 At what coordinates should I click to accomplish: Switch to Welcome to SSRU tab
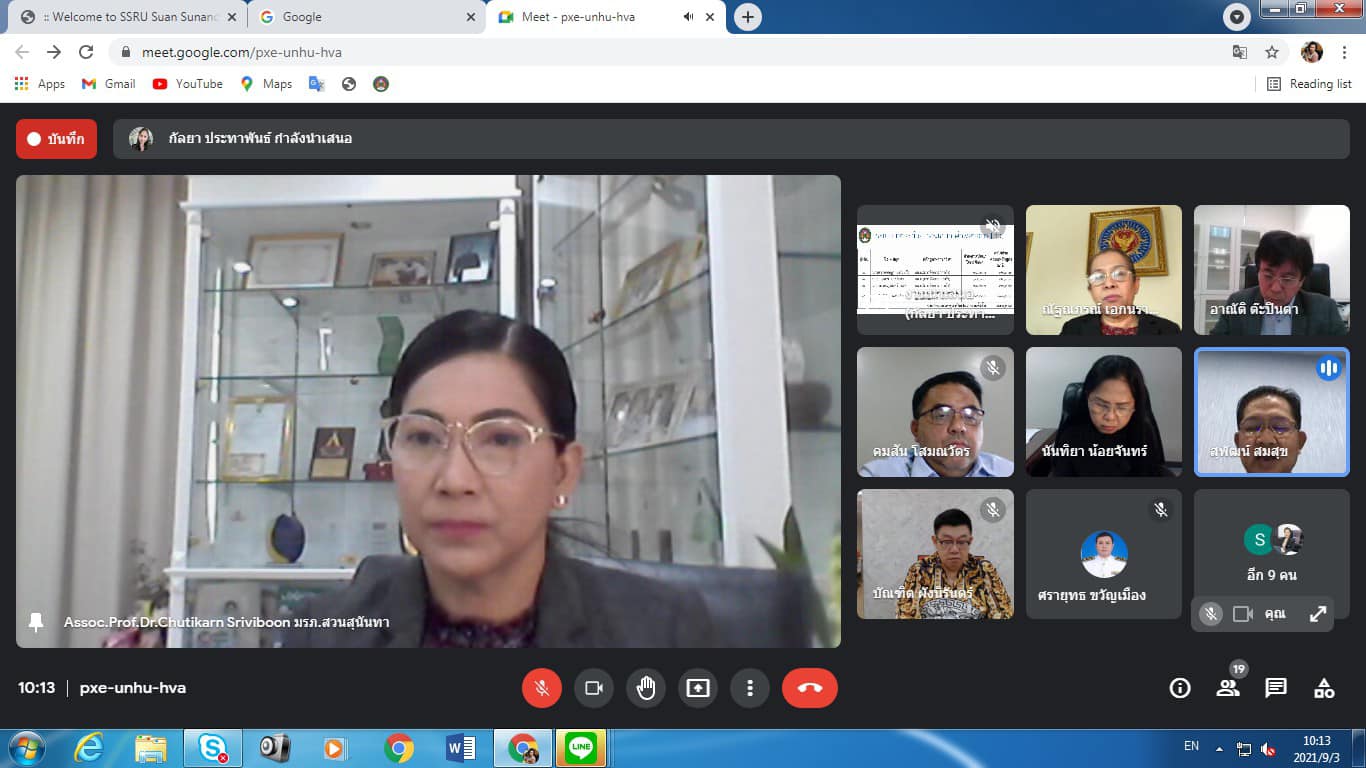pos(125,17)
